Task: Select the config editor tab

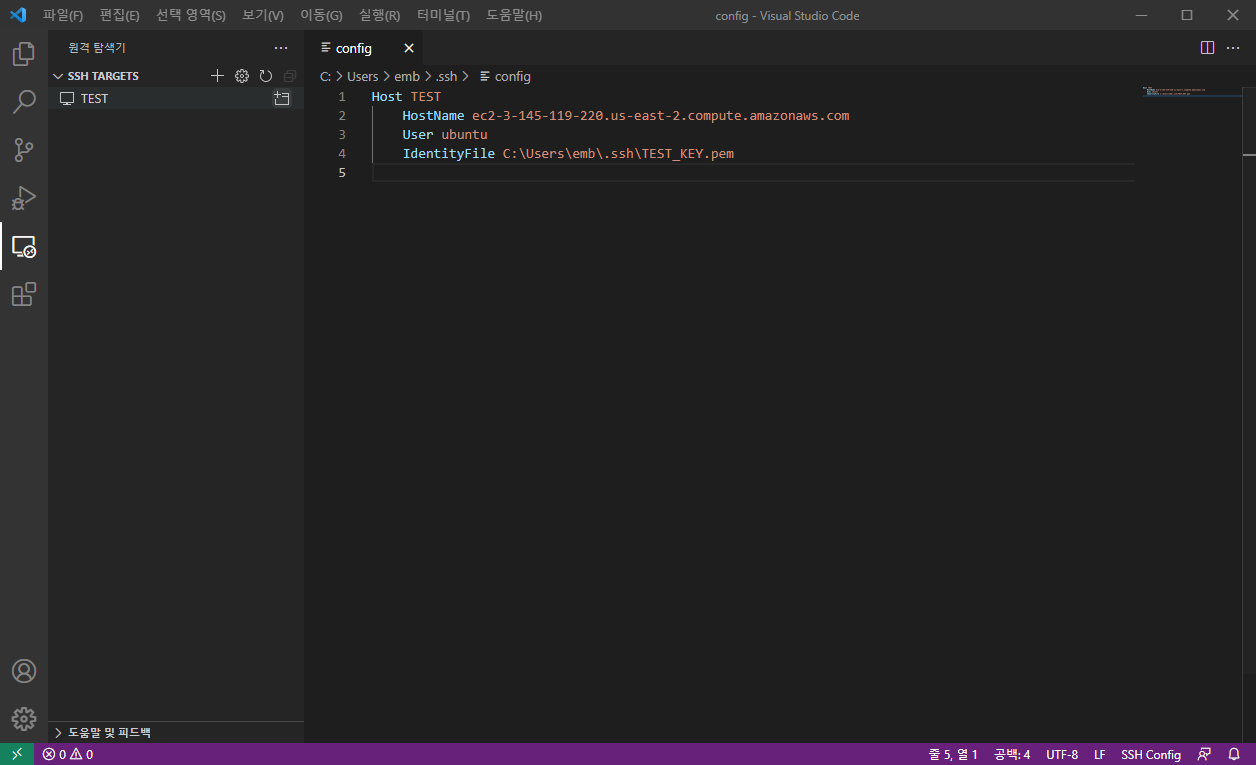Action: click(365, 48)
